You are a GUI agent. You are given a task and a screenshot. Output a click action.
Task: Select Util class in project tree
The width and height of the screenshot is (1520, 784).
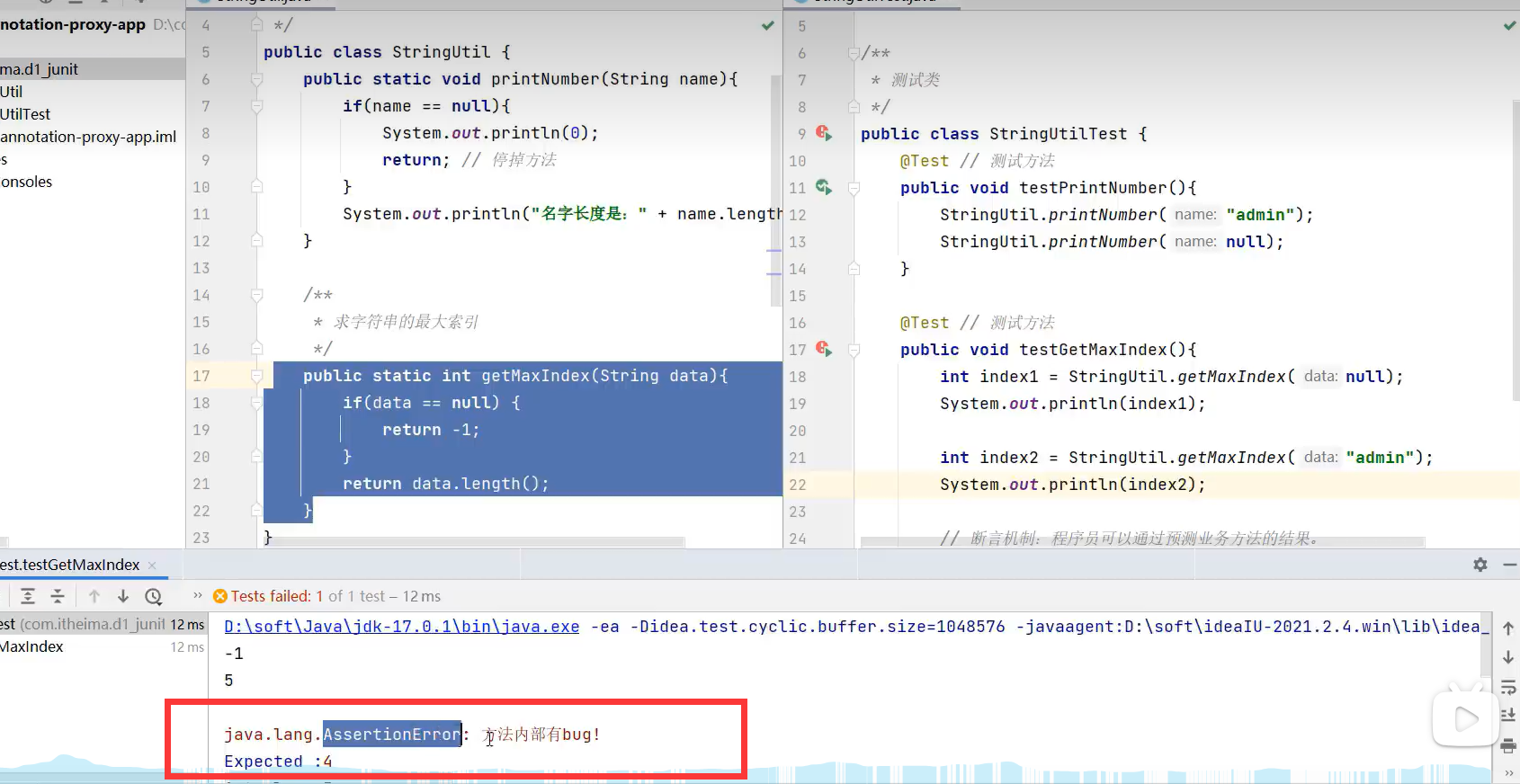[x=12, y=92]
